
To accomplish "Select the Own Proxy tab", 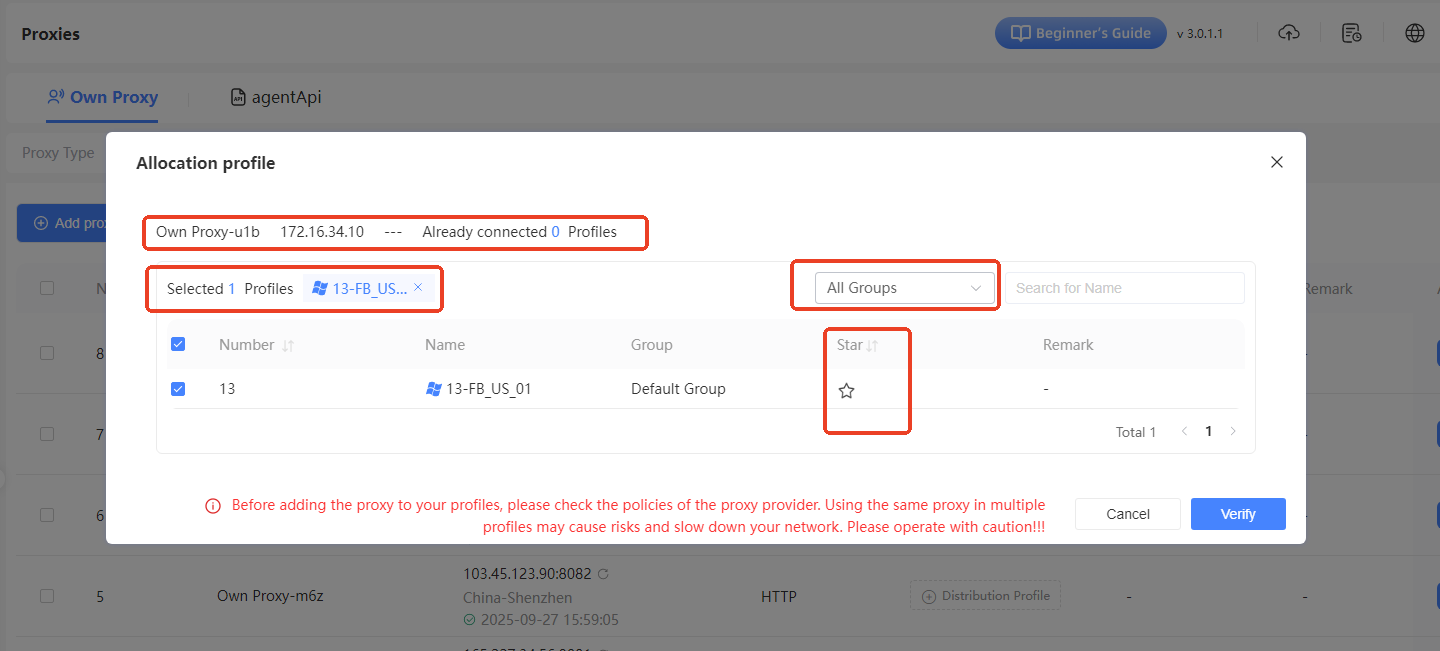I will tap(103, 97).
